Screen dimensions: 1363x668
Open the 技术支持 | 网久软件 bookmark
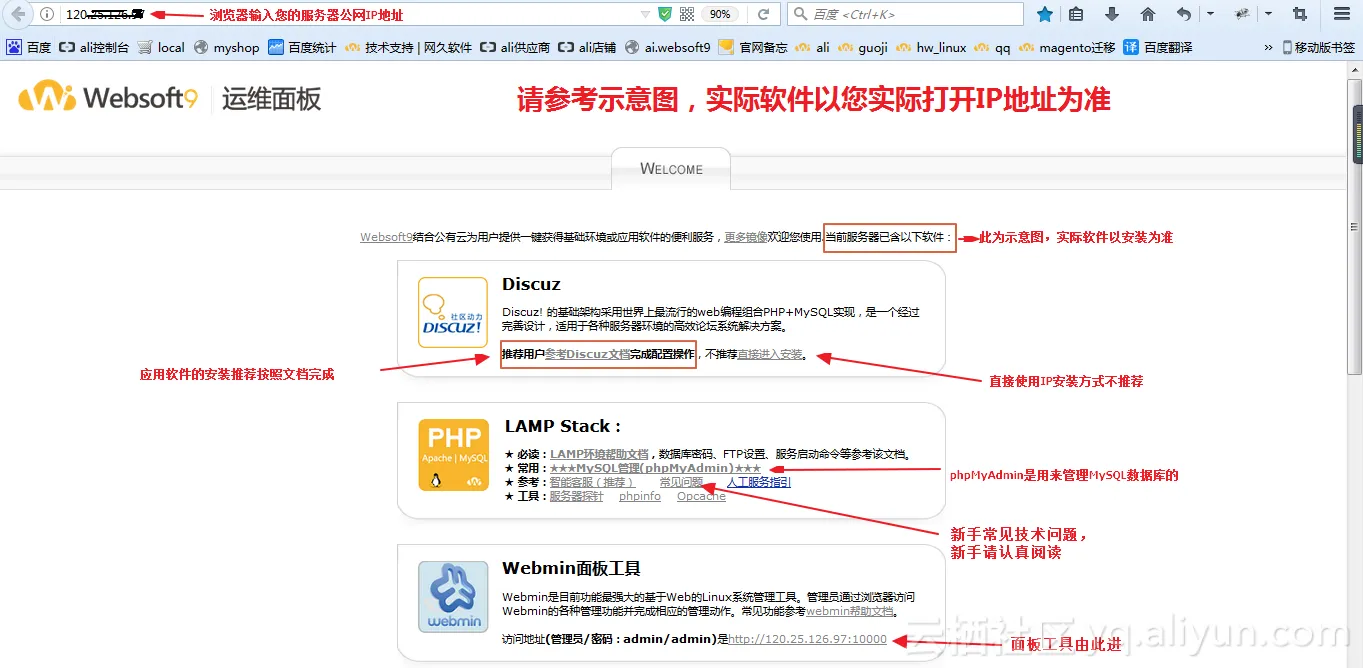click(408, 47)
